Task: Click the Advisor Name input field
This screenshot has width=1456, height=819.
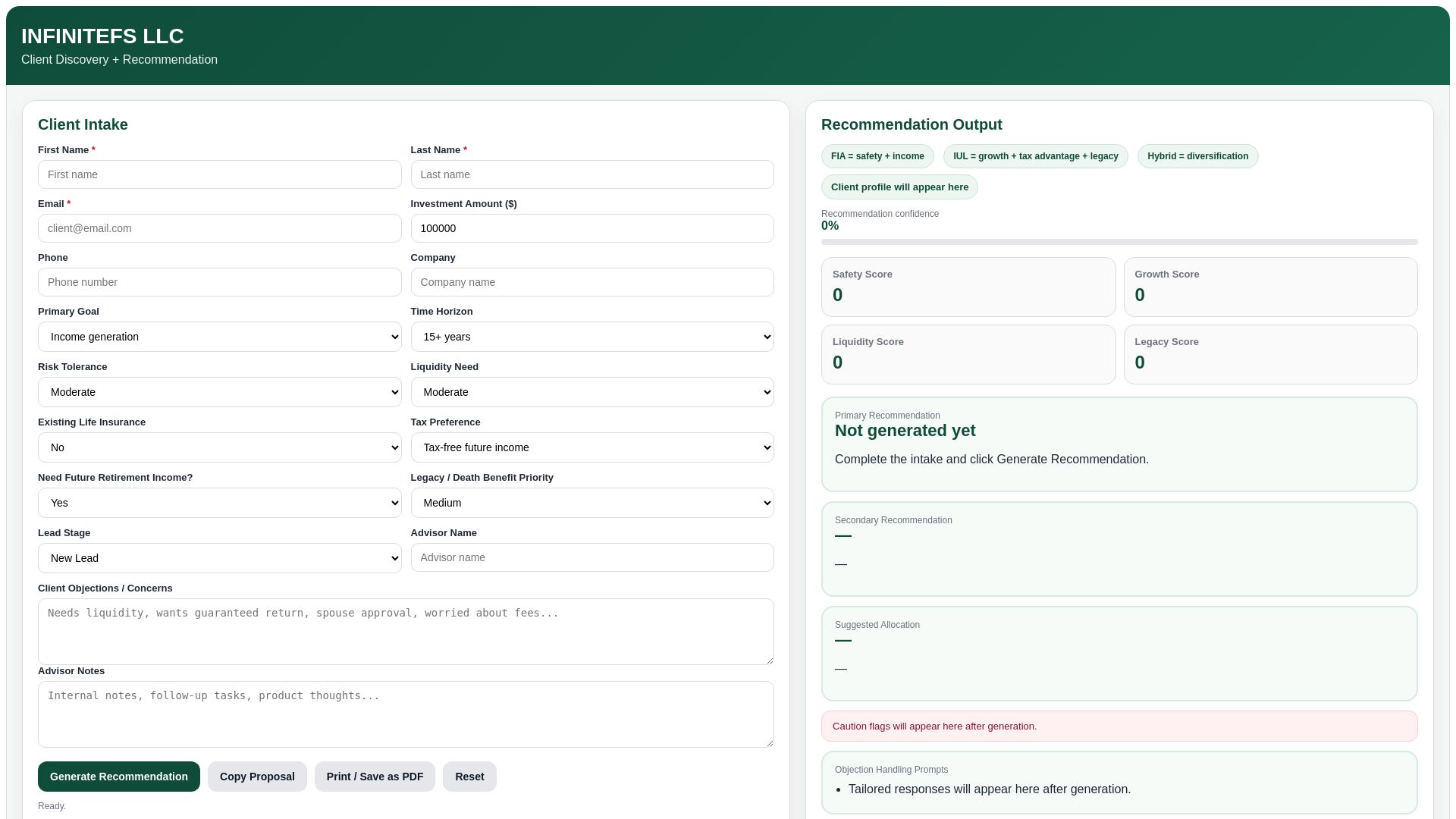Action: [x=592, y=557]
